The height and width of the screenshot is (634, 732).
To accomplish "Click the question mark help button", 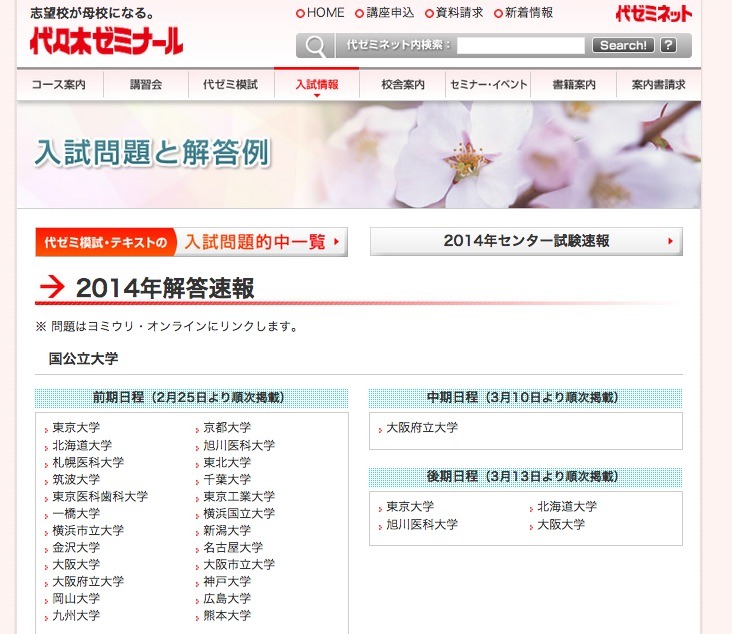I will pos(669,45).
